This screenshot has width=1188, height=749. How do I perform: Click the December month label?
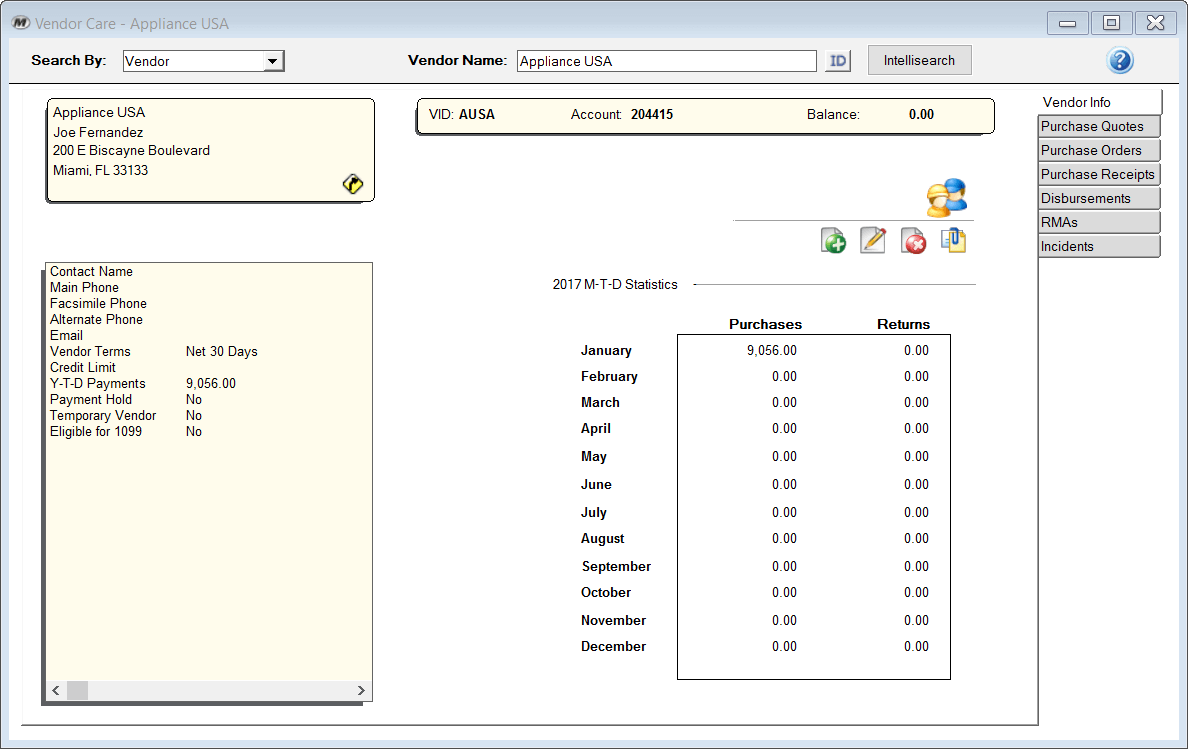[x=613, y=647]
